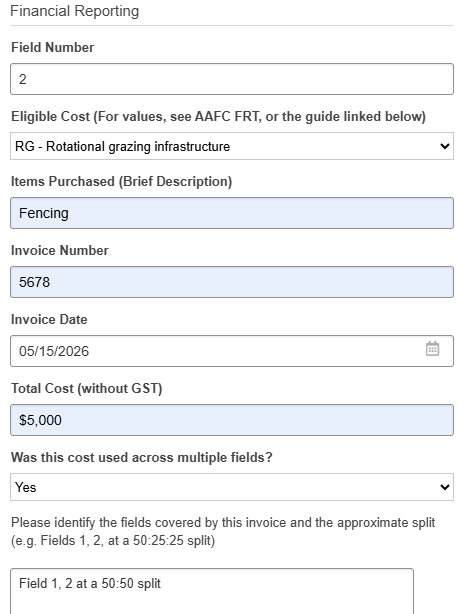Open the Invoice Date calendar picker icon

click(432, 349)
